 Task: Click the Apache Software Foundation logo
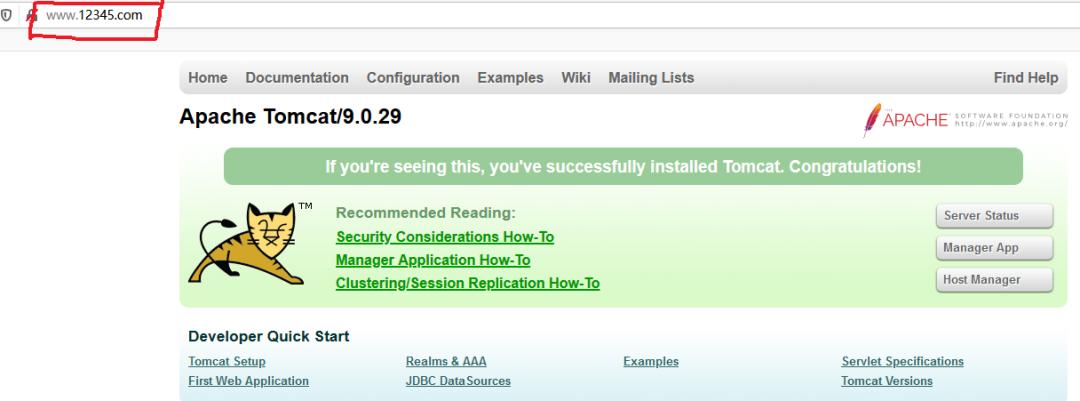click(965, 120)
